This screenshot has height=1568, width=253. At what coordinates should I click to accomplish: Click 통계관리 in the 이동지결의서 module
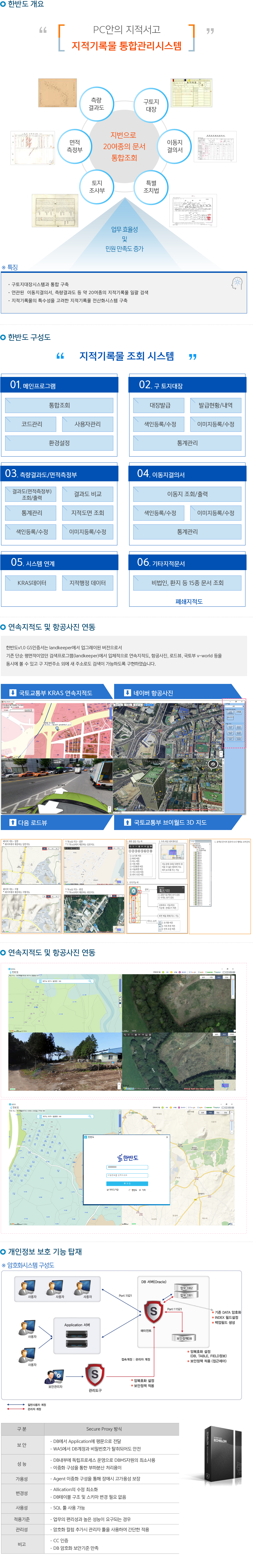coord(187,532)
